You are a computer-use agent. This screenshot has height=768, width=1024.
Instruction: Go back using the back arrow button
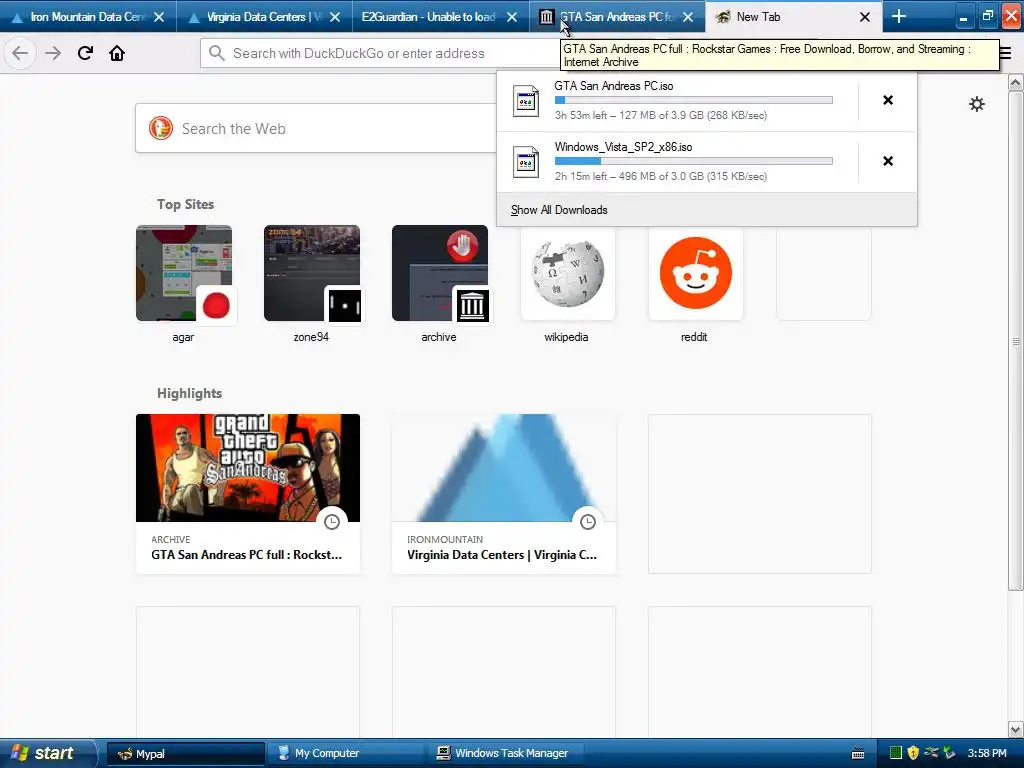[x=20, y=53]
